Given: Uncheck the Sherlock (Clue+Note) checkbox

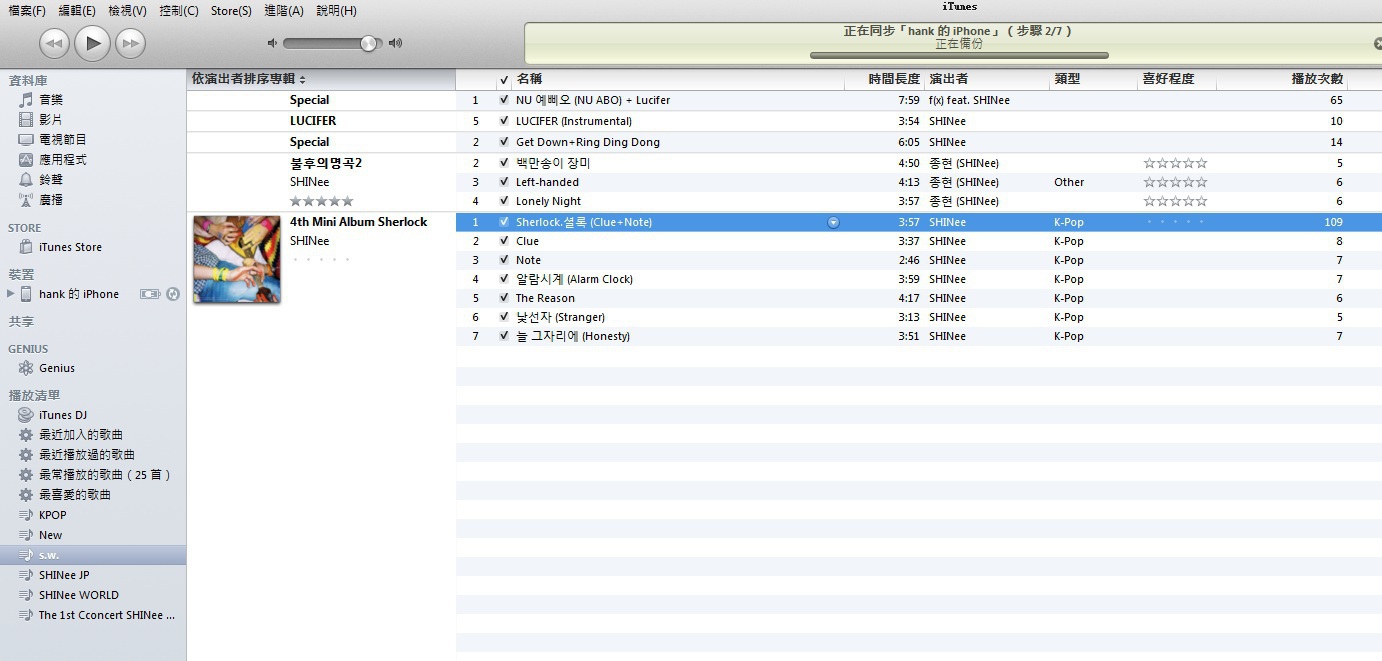Looking at the screenshot, I should coord(504,222).
